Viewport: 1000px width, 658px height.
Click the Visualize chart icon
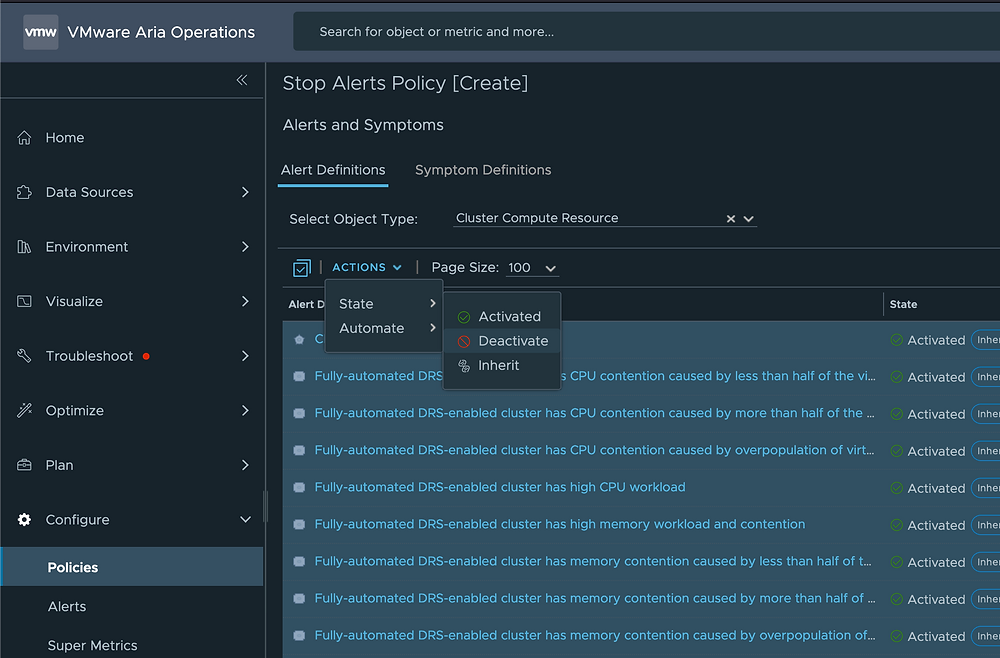[x=24, y=301]
